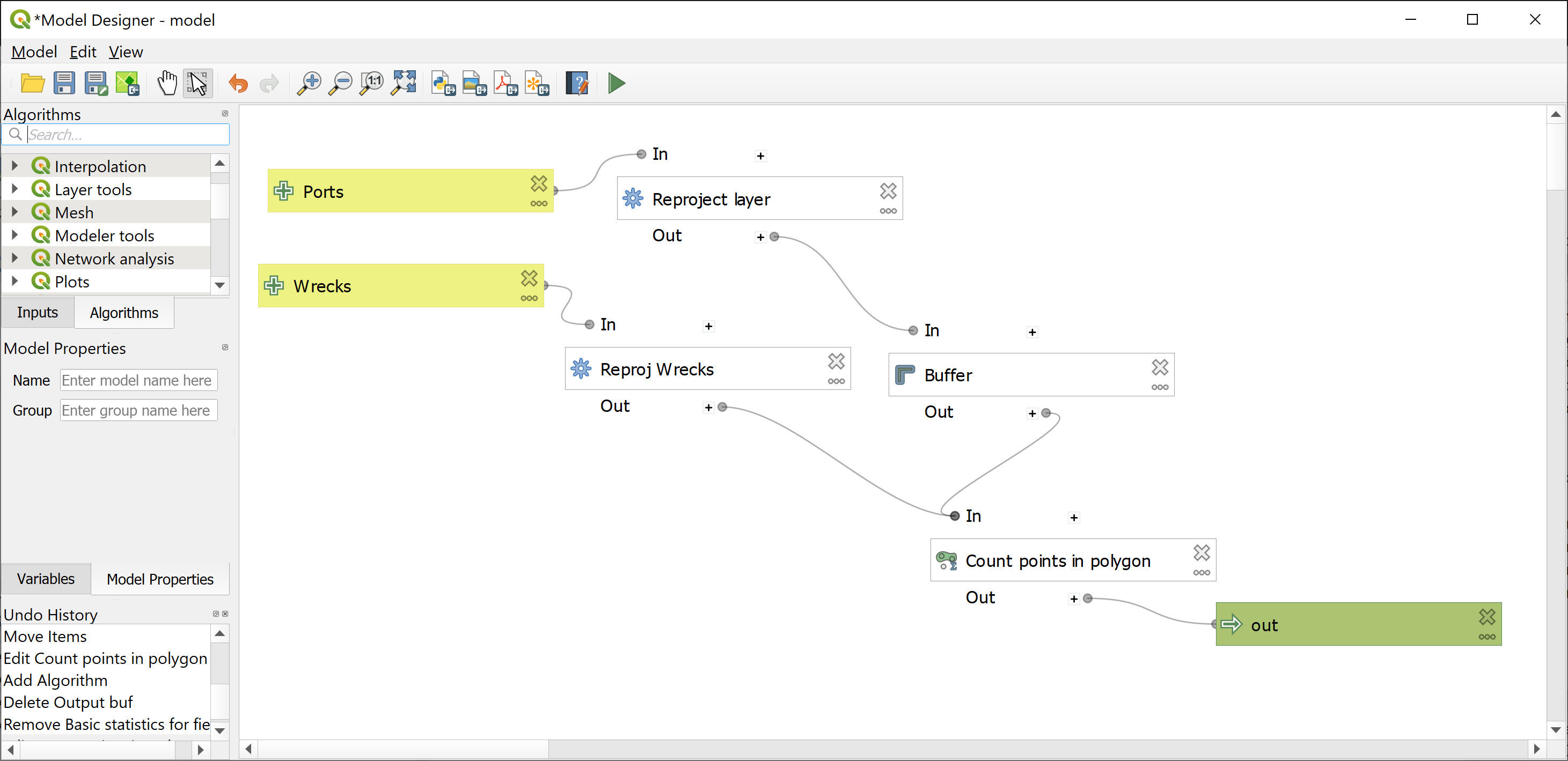Screen dimensions: 1568x761
Task: Expand Reproject layer Out plus sign
Action: click(x=760, y=237)
